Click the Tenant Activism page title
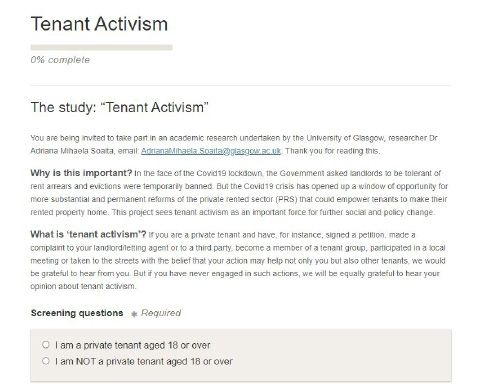The height and width of the screenshot is (391, 480). click(x=99, y=24)
